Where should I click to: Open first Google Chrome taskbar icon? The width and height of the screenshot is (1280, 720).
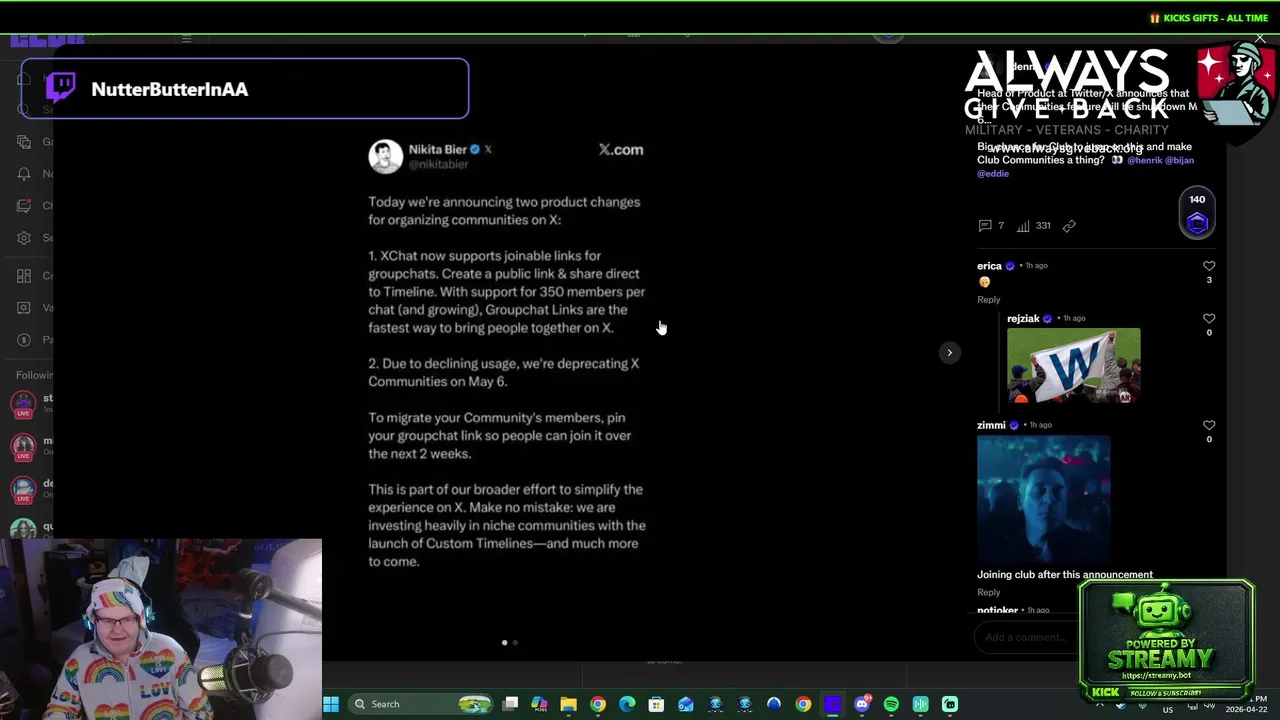point(598,704)
